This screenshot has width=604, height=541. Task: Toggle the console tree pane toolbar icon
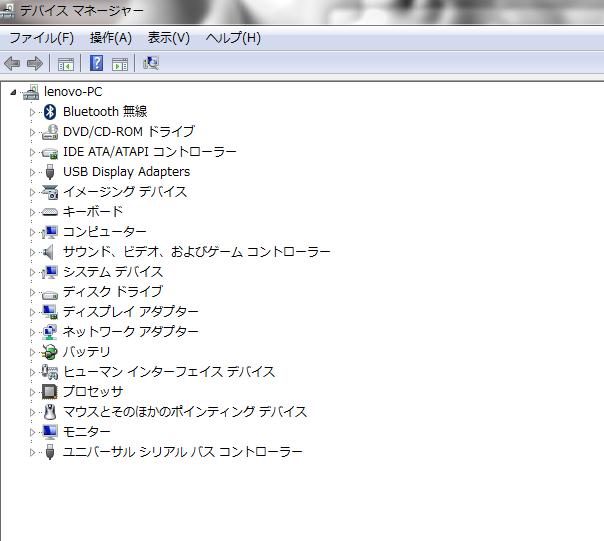[65, 64]
